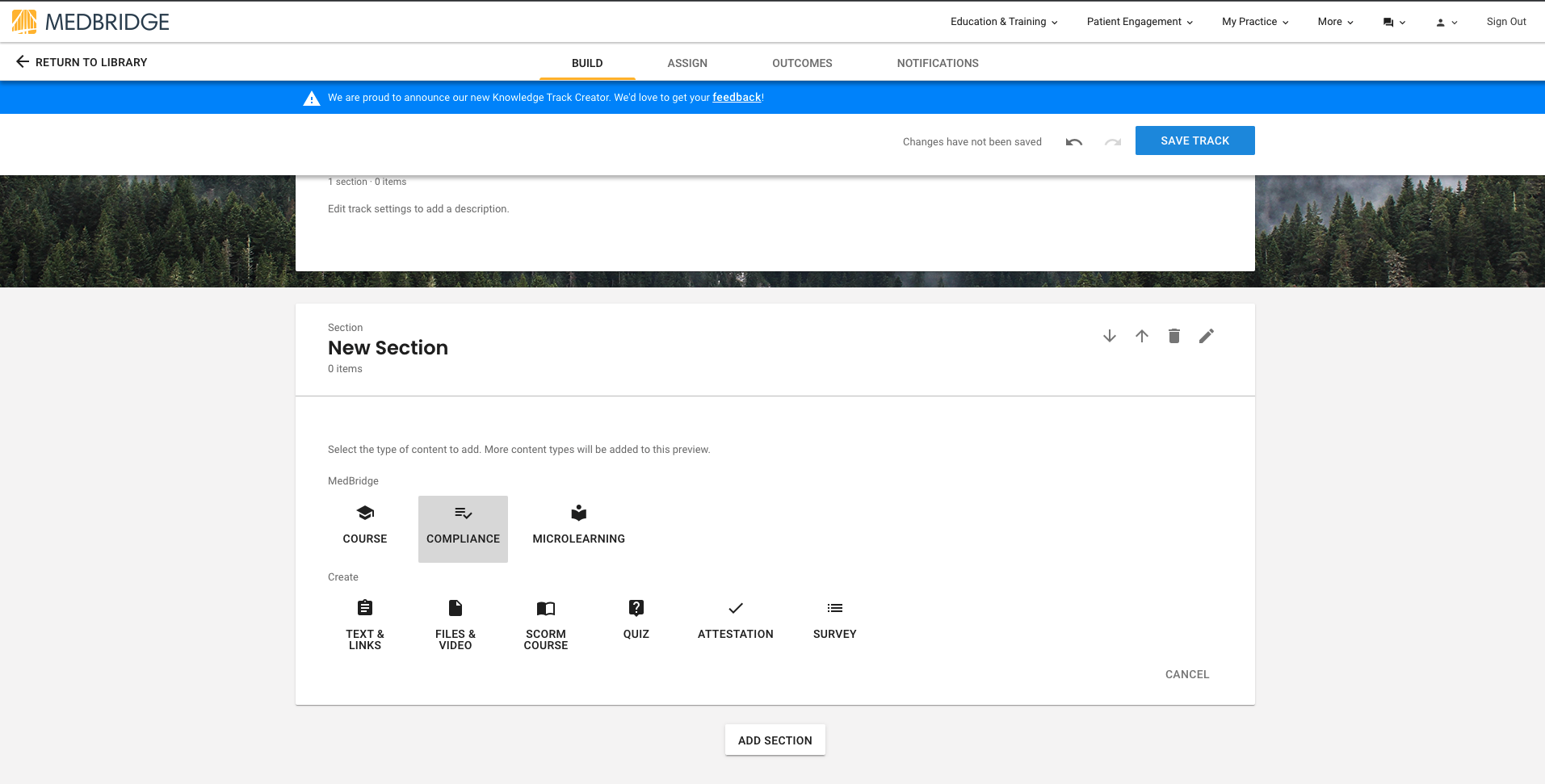Add a Files & Video item
The image size is (1545, 784).
tap(455, 622)
